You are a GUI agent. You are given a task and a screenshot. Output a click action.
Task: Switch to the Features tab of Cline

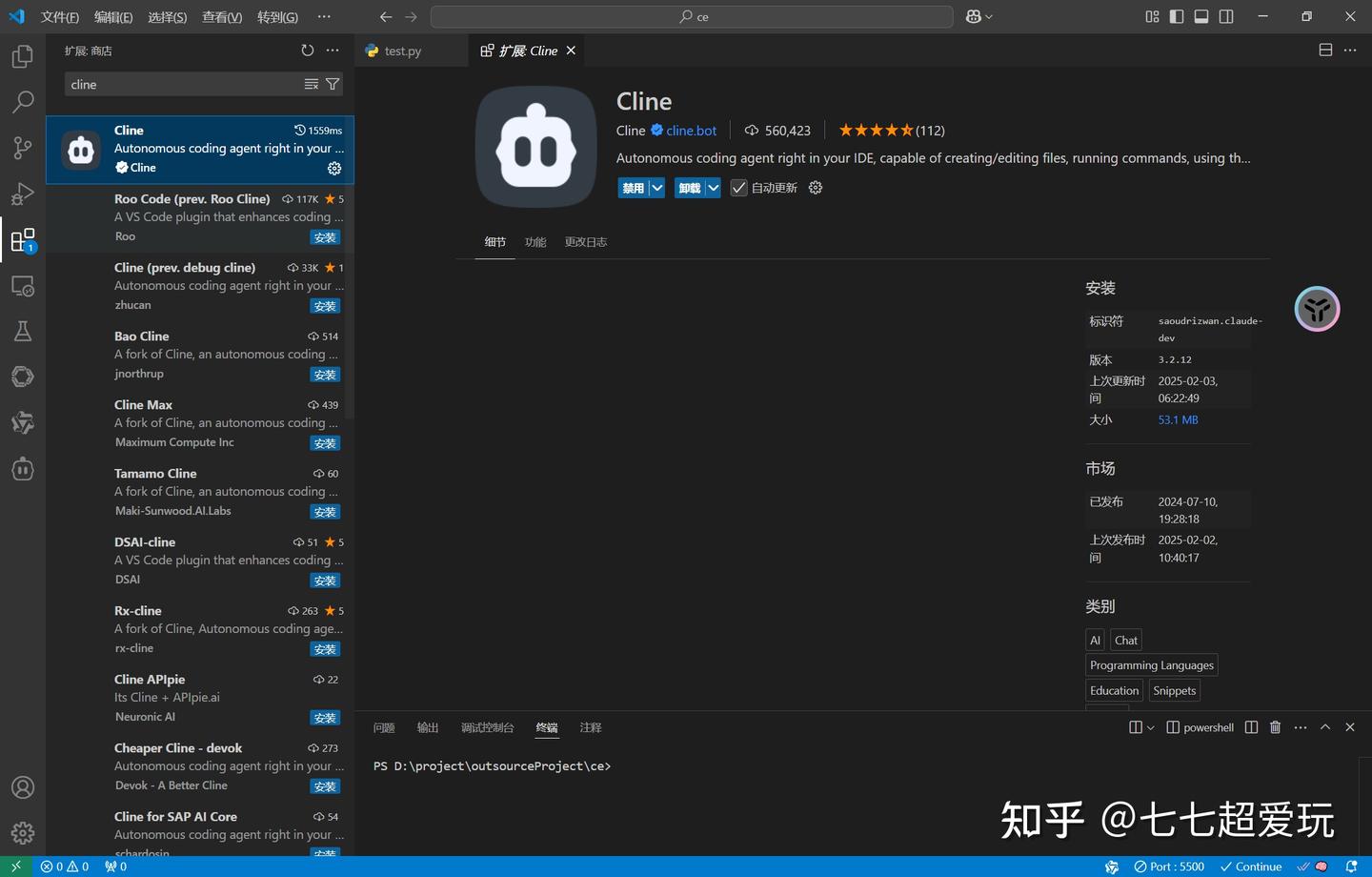point(535,242)
